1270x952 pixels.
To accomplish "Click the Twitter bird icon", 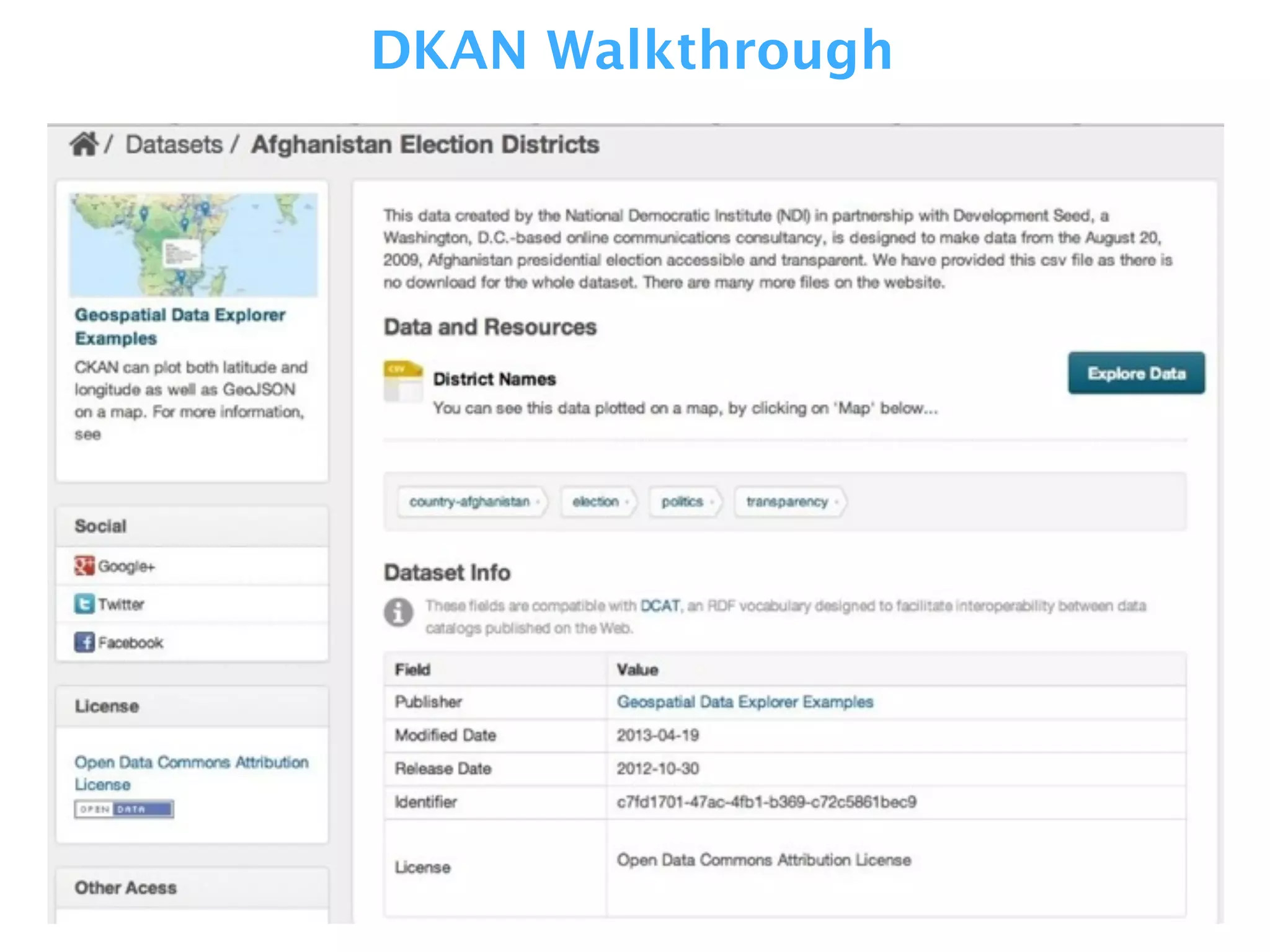I will click(84, 604).
